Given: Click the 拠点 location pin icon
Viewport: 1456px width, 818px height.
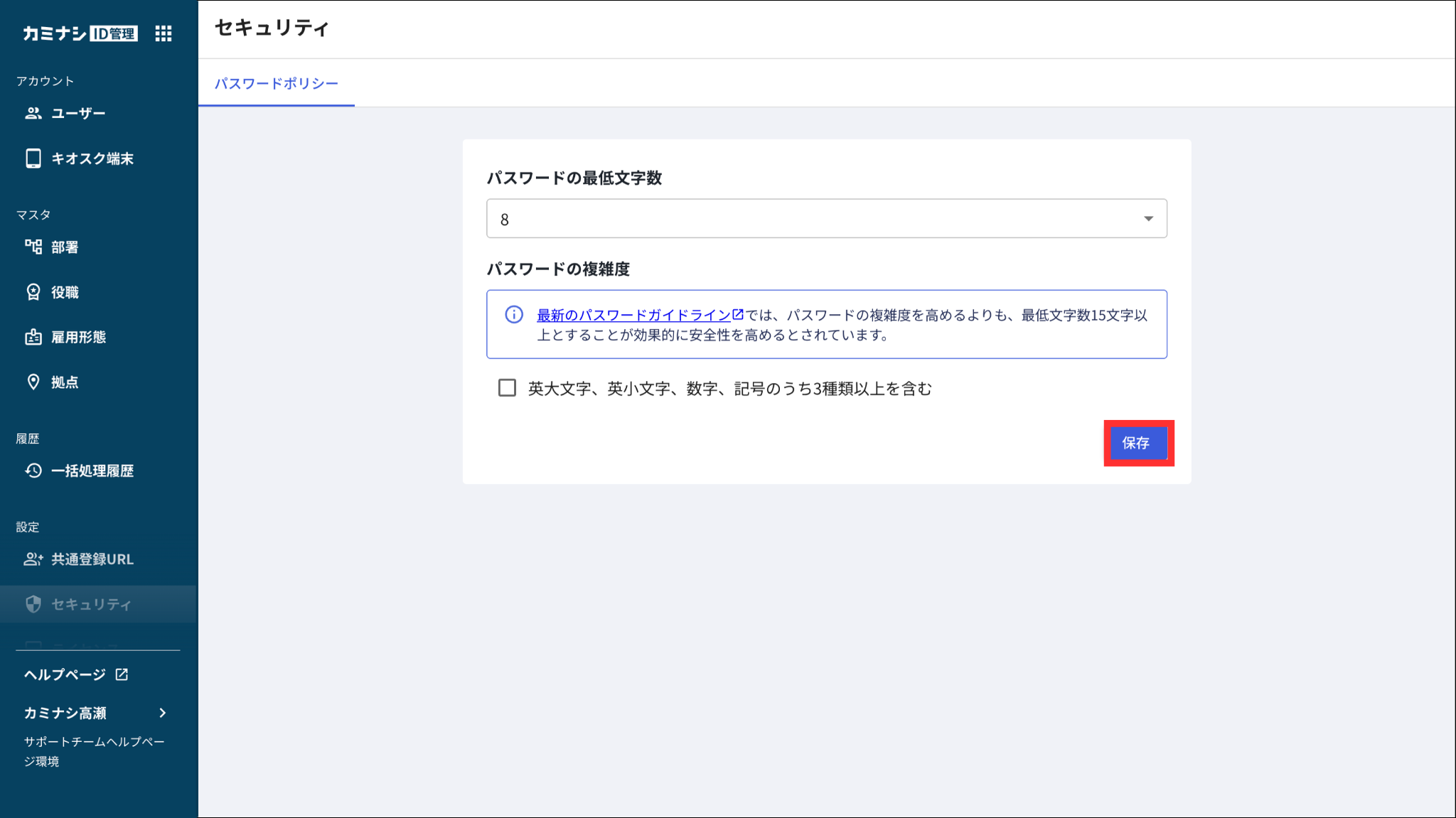Looking at the screenshot, I should (33, 382).
